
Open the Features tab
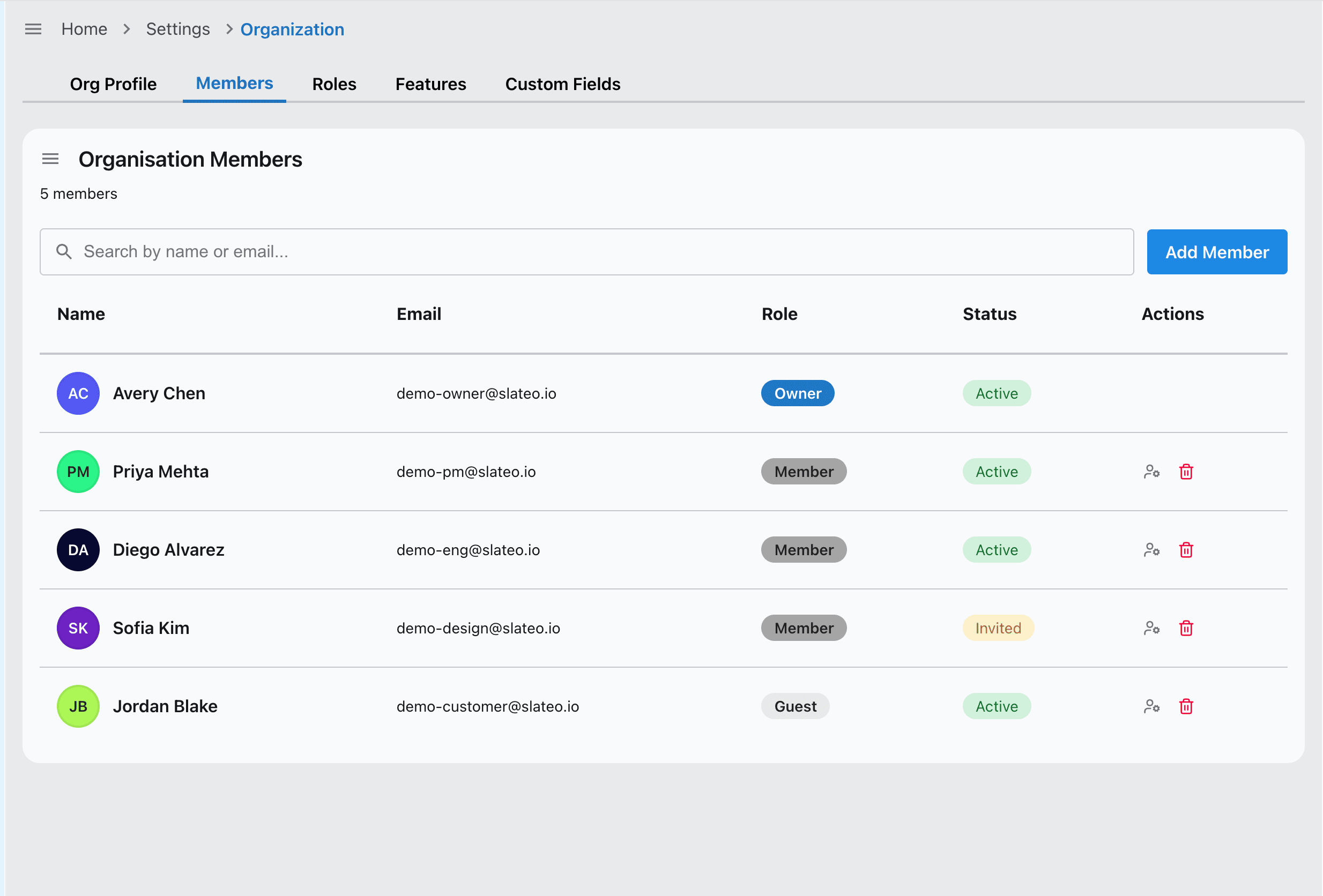pyautogui.click(x=431, y=84)
